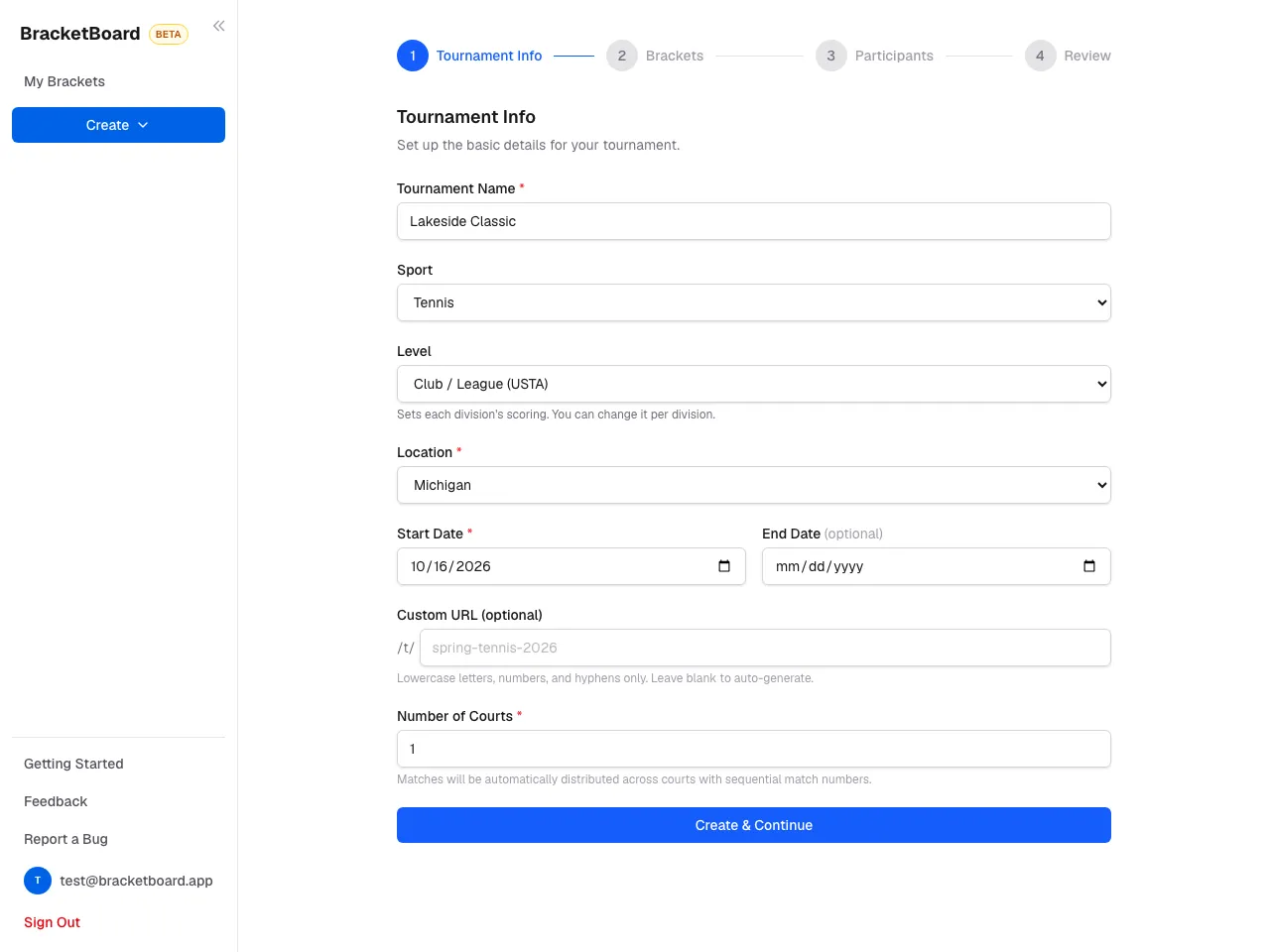This screenshot has height=952, width=1270.
Task: Collapse the sidebar with the double-chevron icon
Action: click(219, 26)
